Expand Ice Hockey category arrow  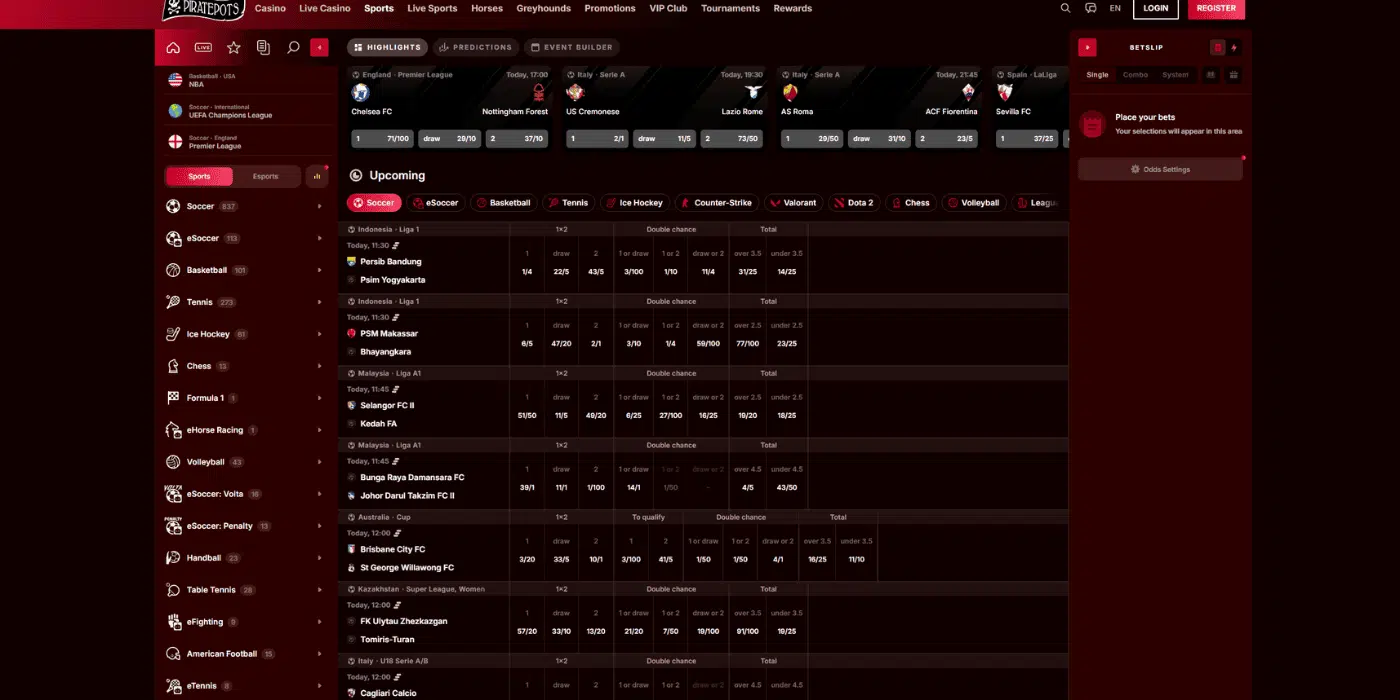tap(320, 334)
